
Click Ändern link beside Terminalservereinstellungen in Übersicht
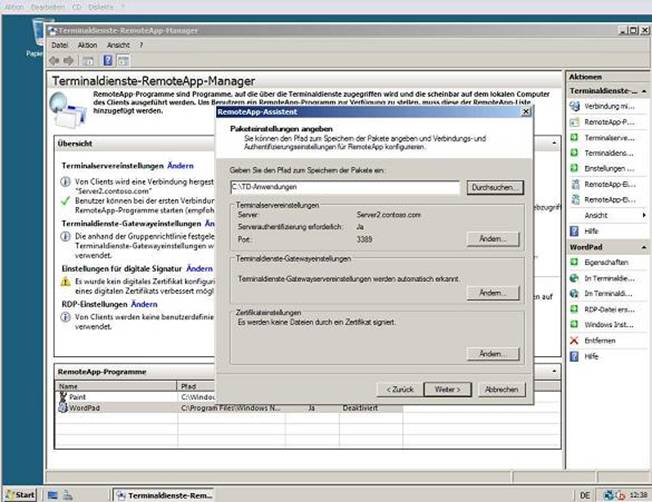tap(180, 166)
